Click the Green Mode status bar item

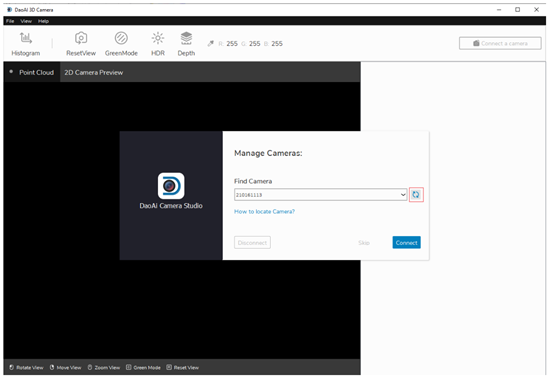(x=143, y=368)
